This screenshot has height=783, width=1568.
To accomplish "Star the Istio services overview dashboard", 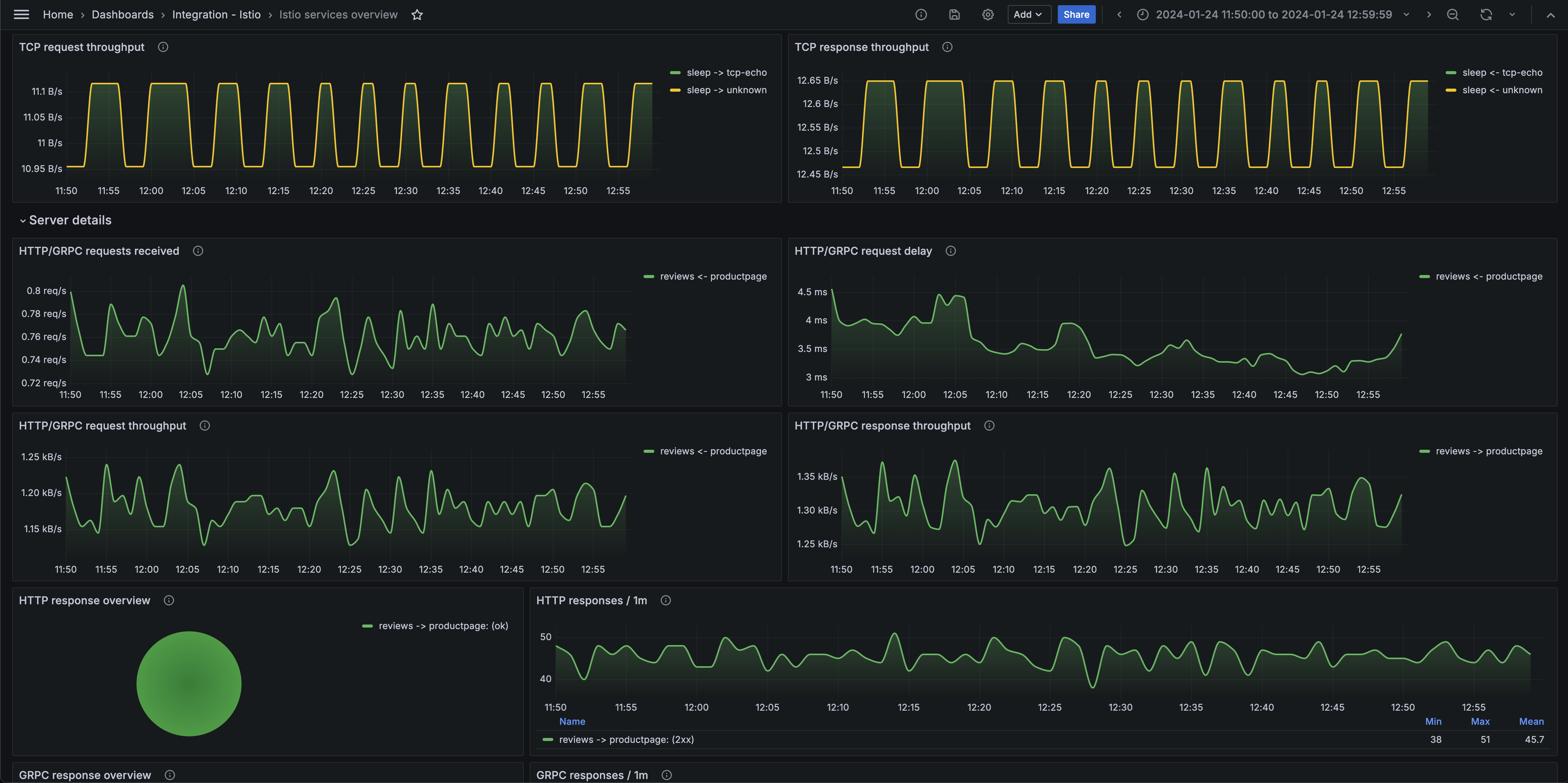I will (x=417, y=15).
